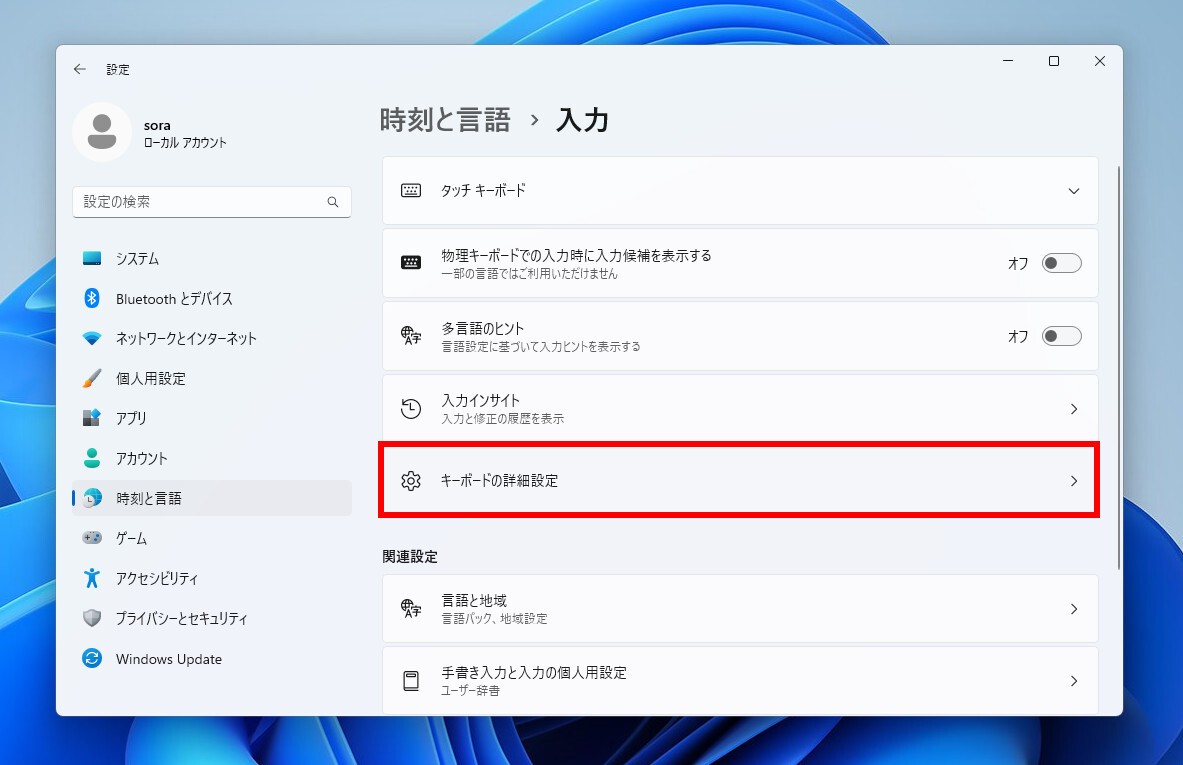Open アプリ via its sidebar icon
1183x765 pixels.
coord(91,418)
